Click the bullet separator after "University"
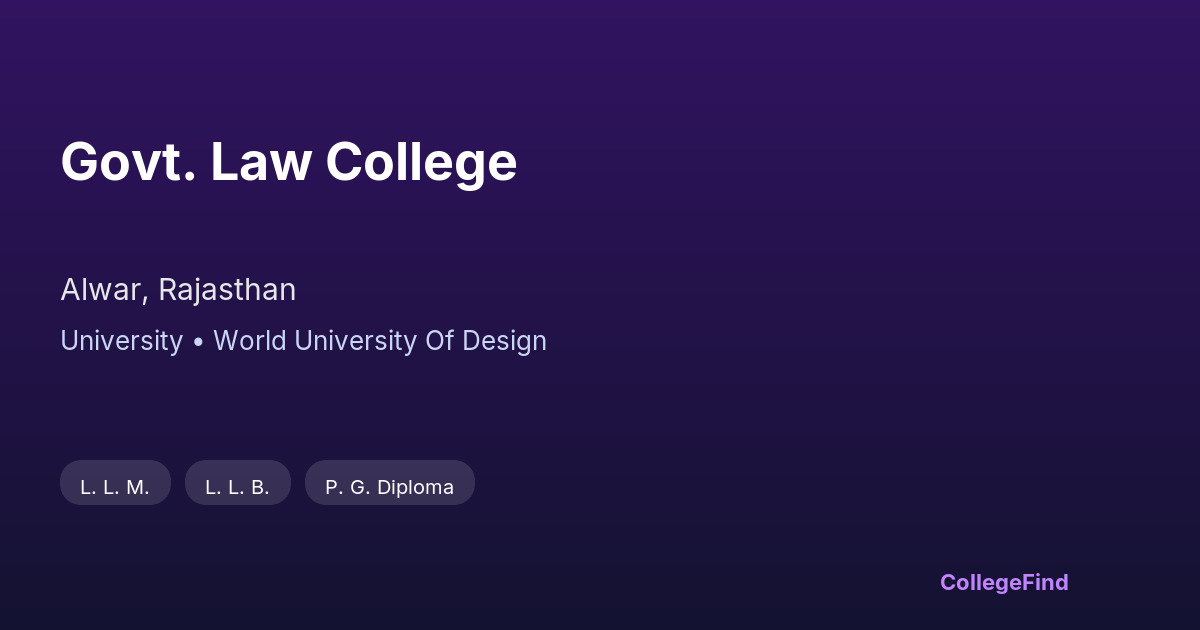The width and height of the screenshot is (1200, 630). (x=198, y=342)
